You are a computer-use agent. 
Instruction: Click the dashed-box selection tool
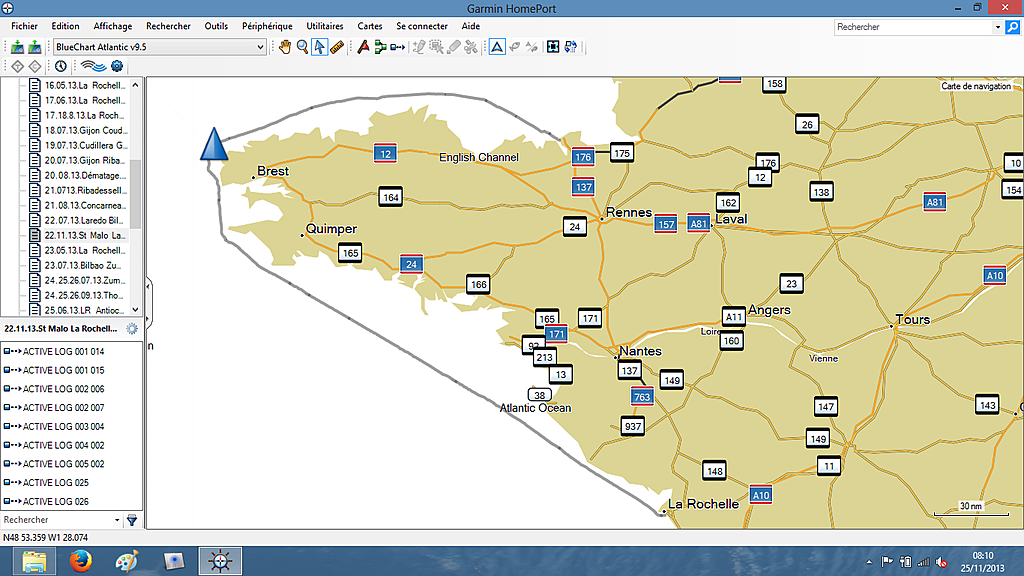pyautogui.click(x=436, y=47)
